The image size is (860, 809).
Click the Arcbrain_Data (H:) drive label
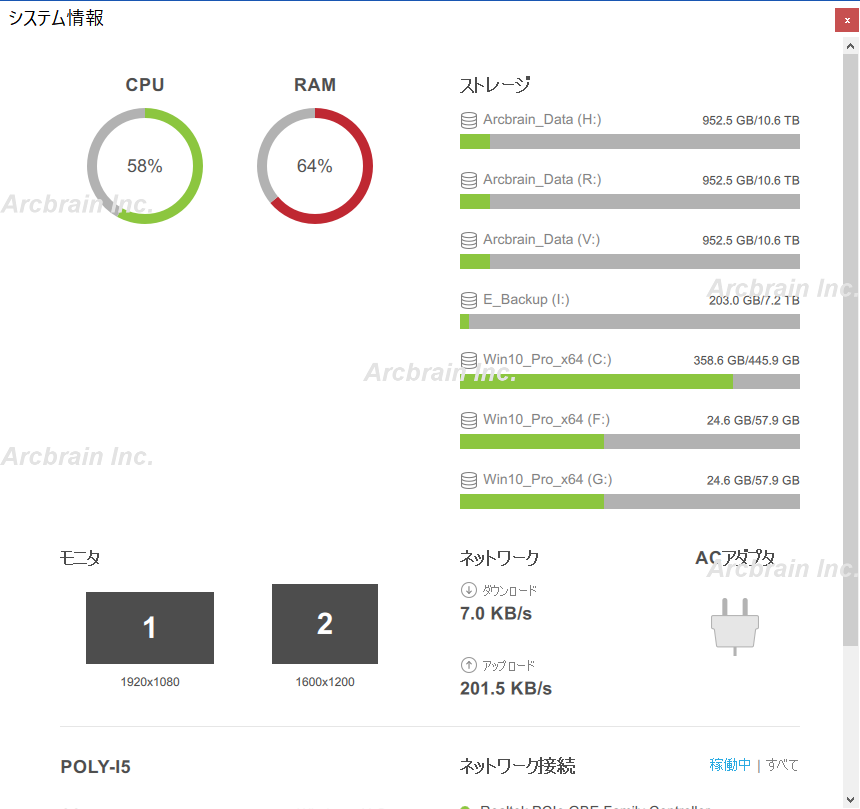pyautogui.click(x=542, y=120)
